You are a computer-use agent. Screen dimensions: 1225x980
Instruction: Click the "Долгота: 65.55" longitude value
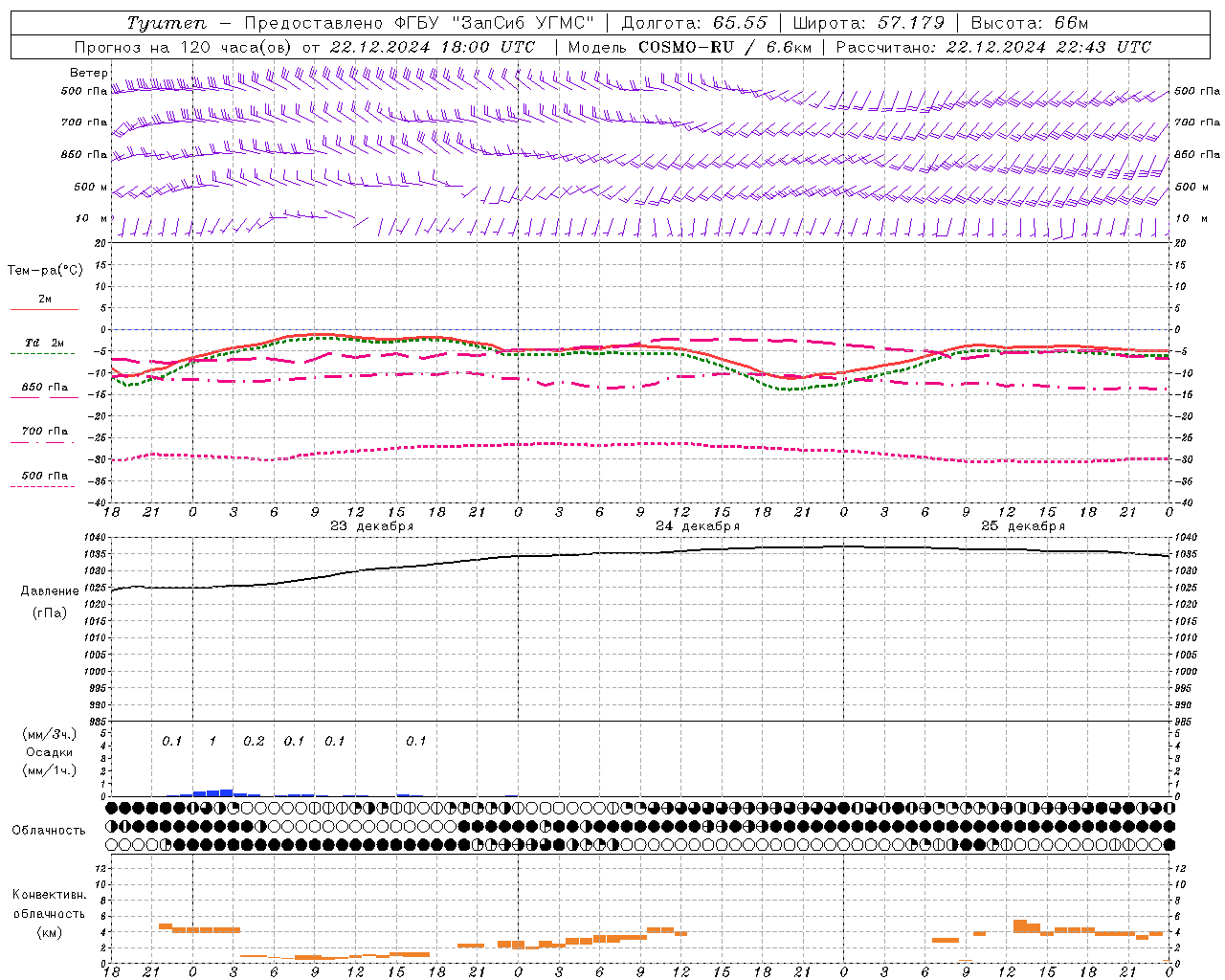click(694, 24)
